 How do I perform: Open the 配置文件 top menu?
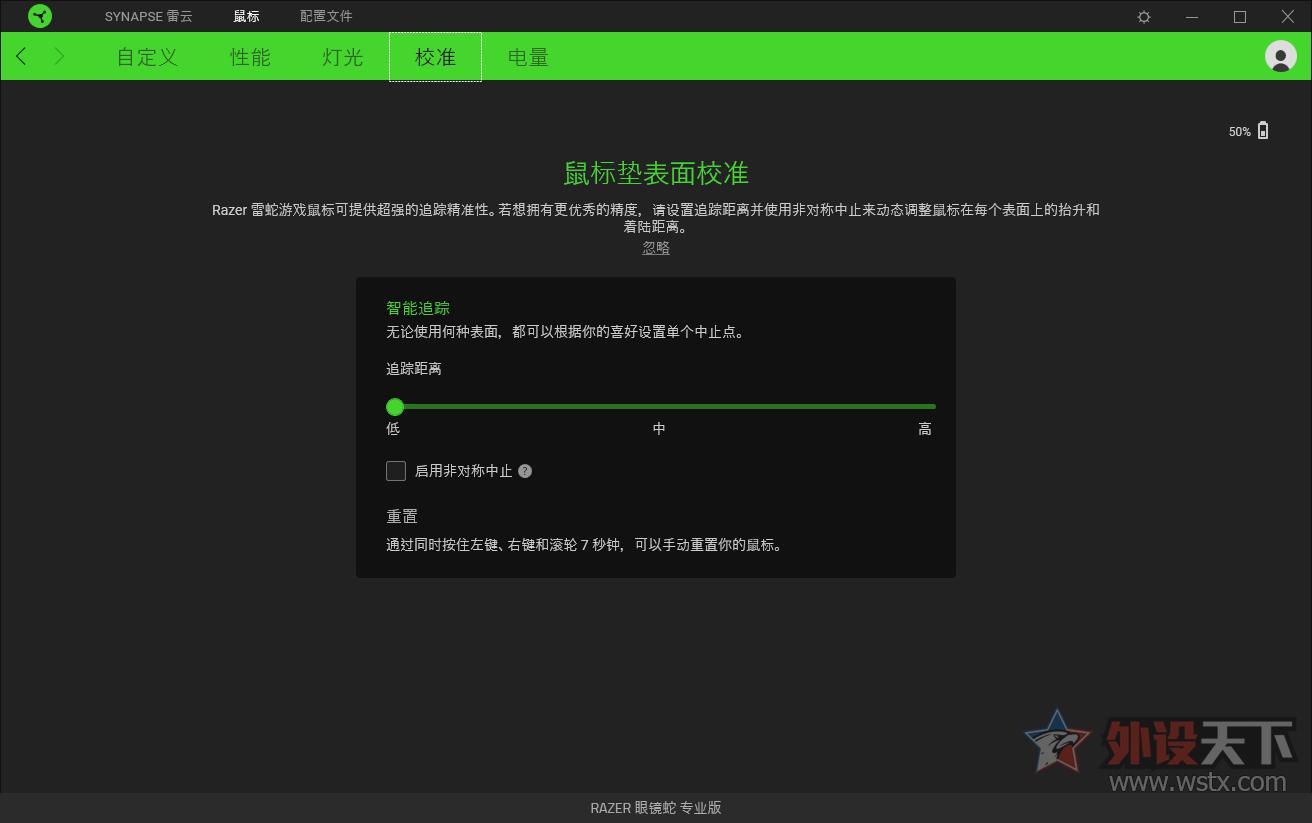(x=326, y=16)
